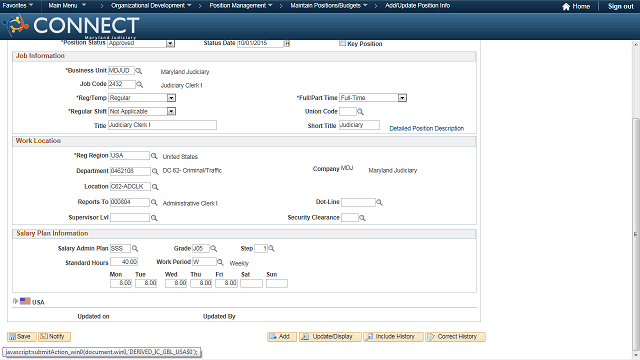Viewport: 640px width, 360px height.
Task: Open Position Management breadcrumb menu
Action: pyautogui.click(x=241, y=6)
